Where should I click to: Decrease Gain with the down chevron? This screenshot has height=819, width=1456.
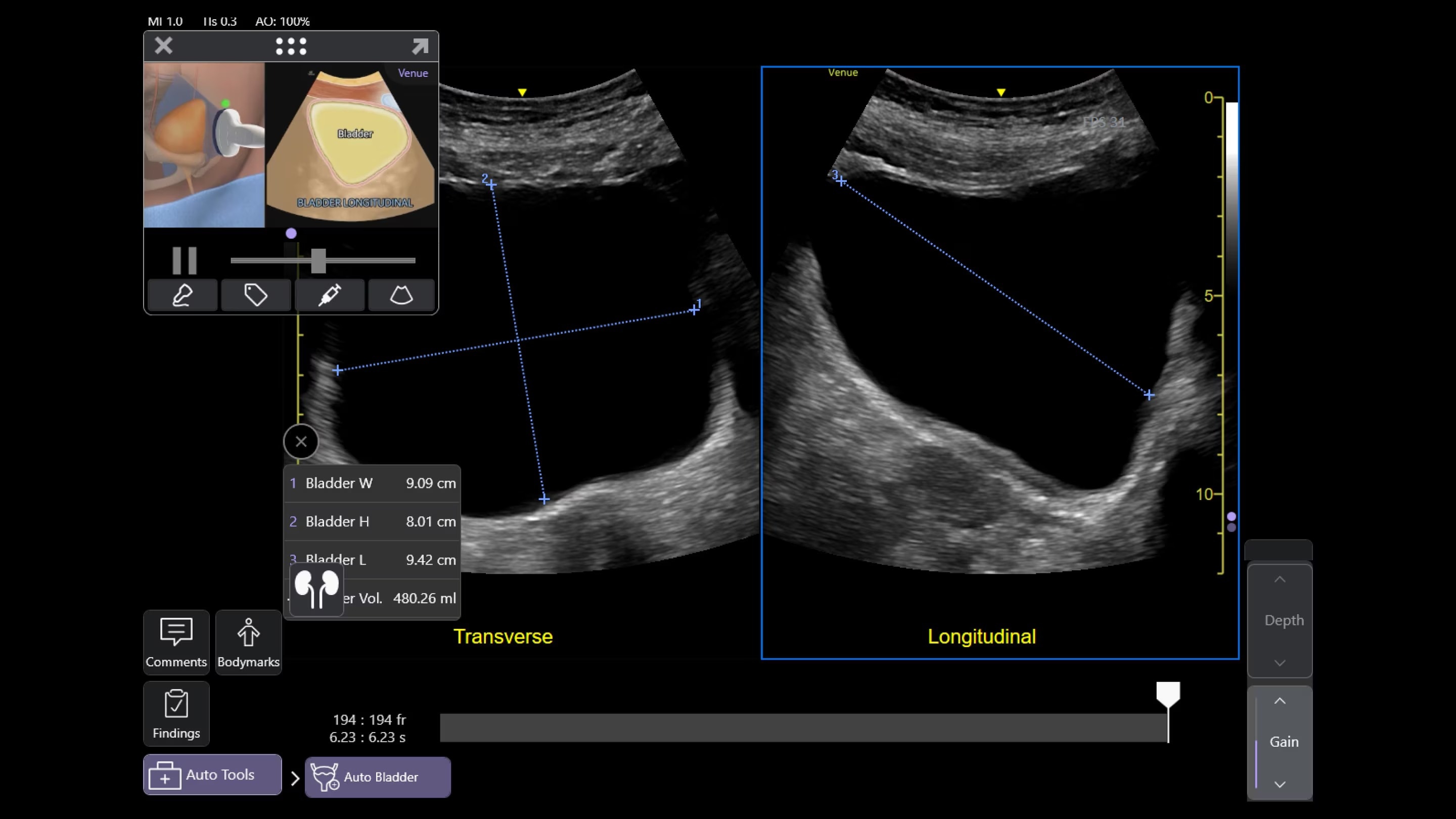(x=1280, y=784)
